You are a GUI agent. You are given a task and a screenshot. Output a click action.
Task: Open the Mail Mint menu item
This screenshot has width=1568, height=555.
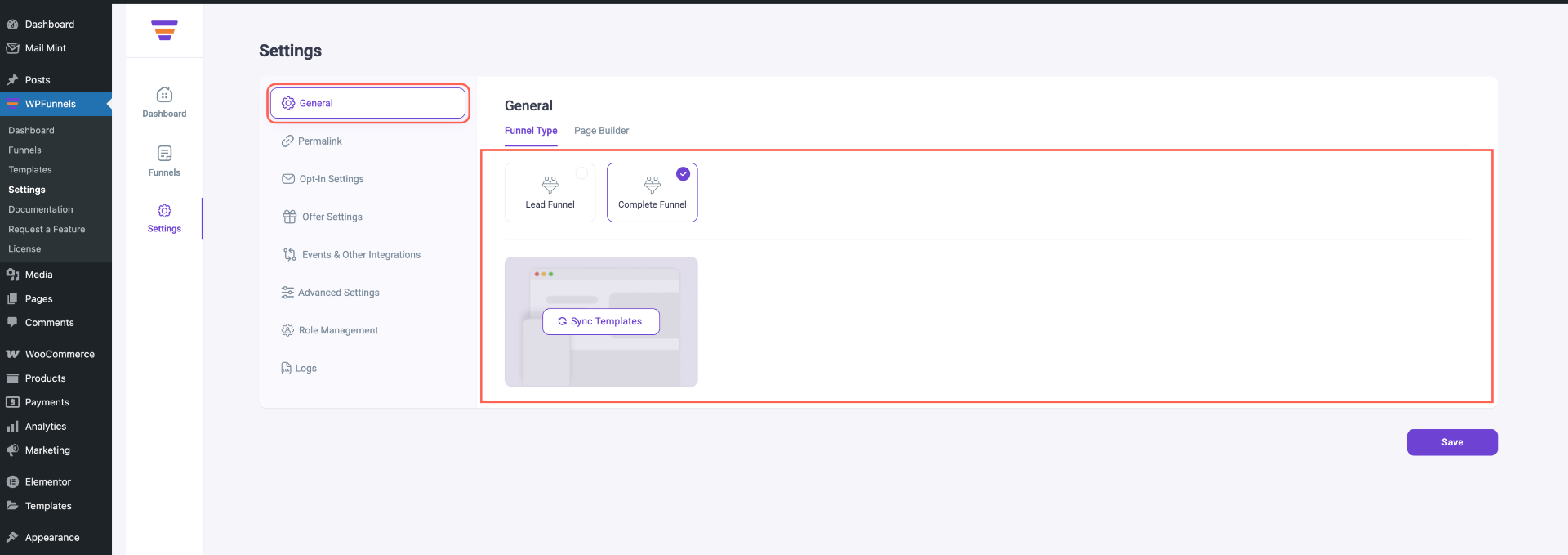(56, 48)
